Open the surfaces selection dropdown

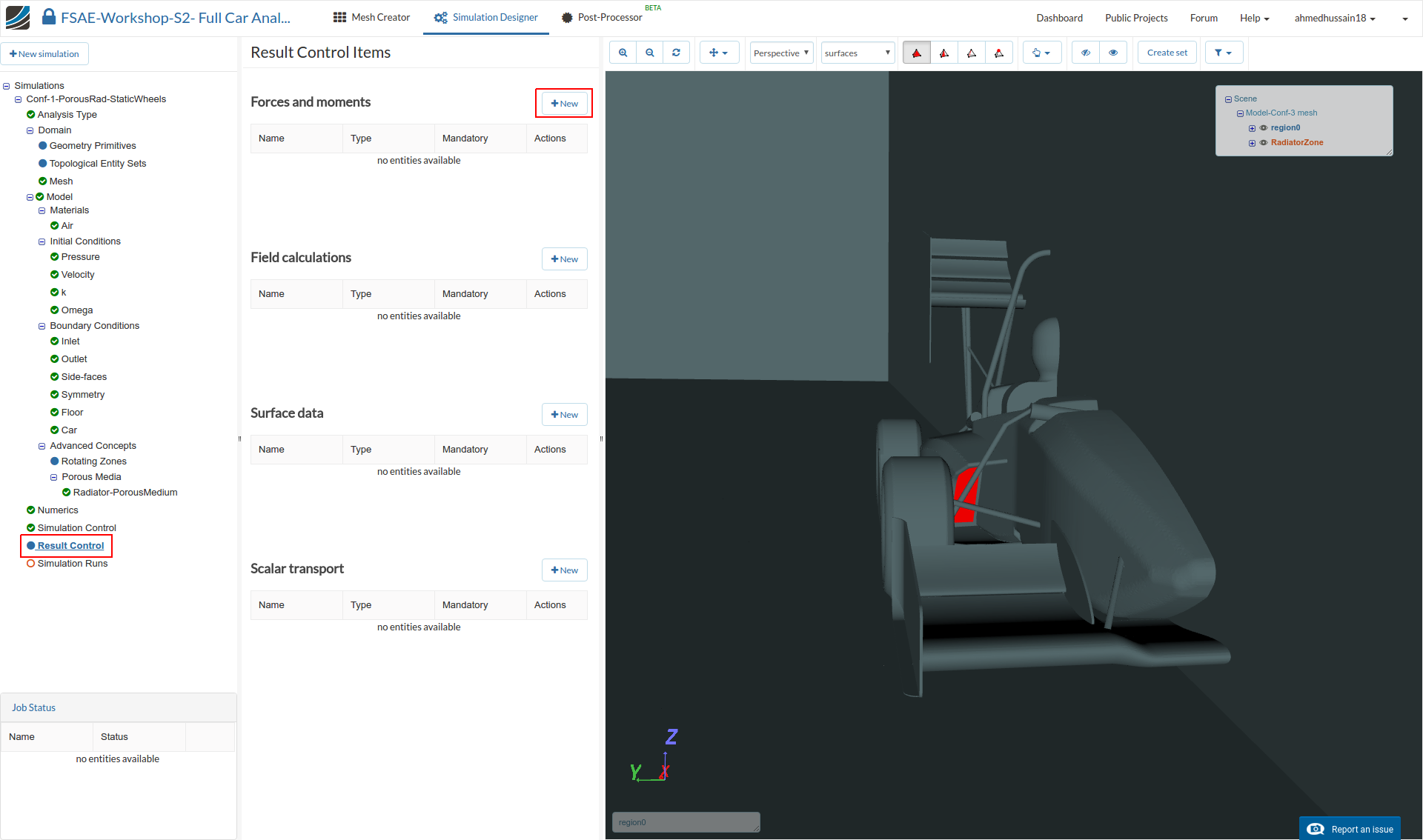click(x=857, y=53)
